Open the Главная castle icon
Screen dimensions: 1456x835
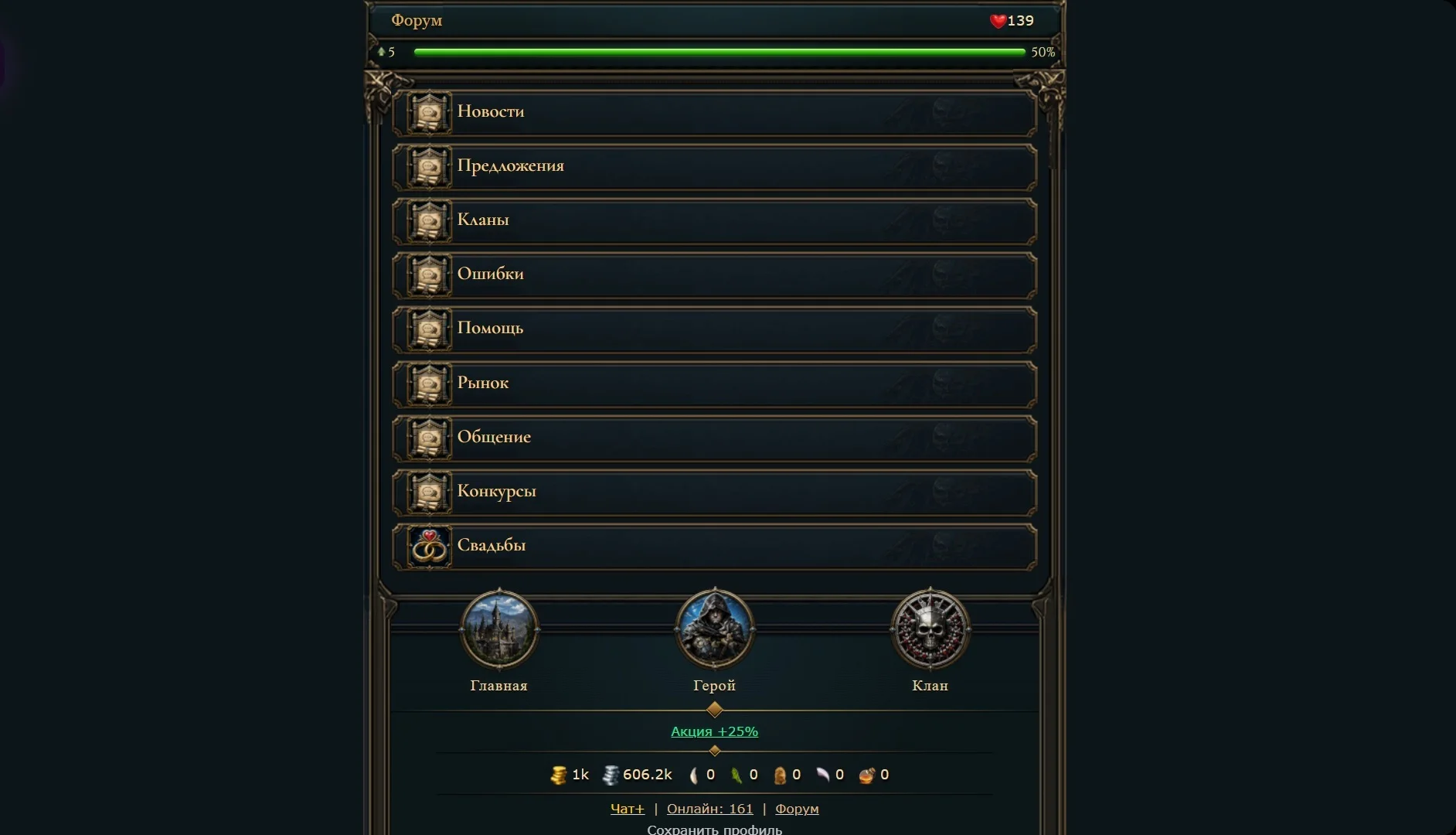(x=498, y=629)
